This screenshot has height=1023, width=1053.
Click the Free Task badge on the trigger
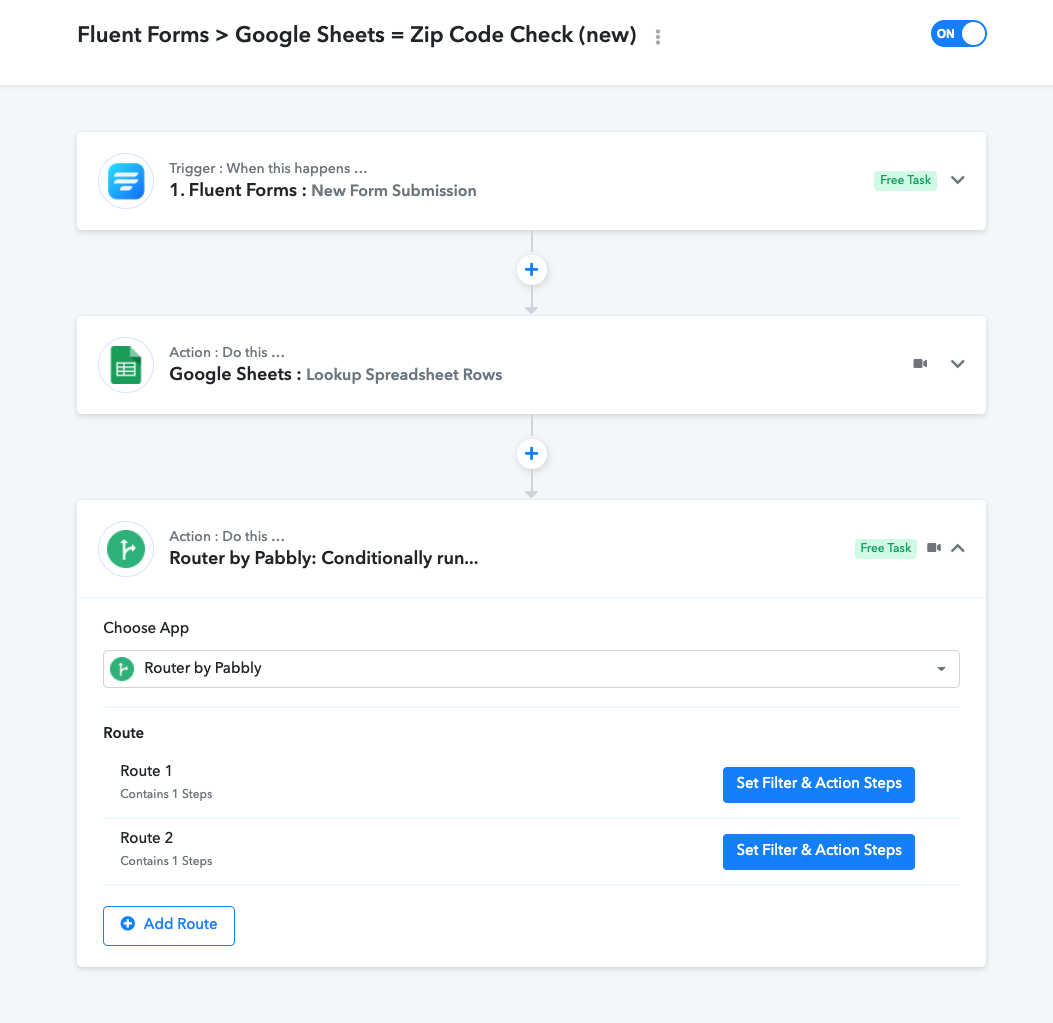905,180
